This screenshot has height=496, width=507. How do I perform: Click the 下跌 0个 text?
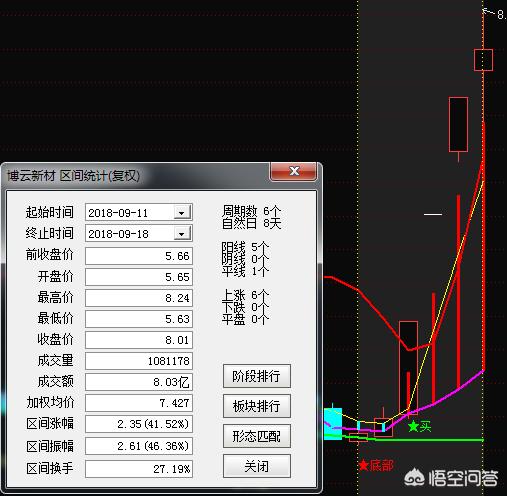(246, 307)
